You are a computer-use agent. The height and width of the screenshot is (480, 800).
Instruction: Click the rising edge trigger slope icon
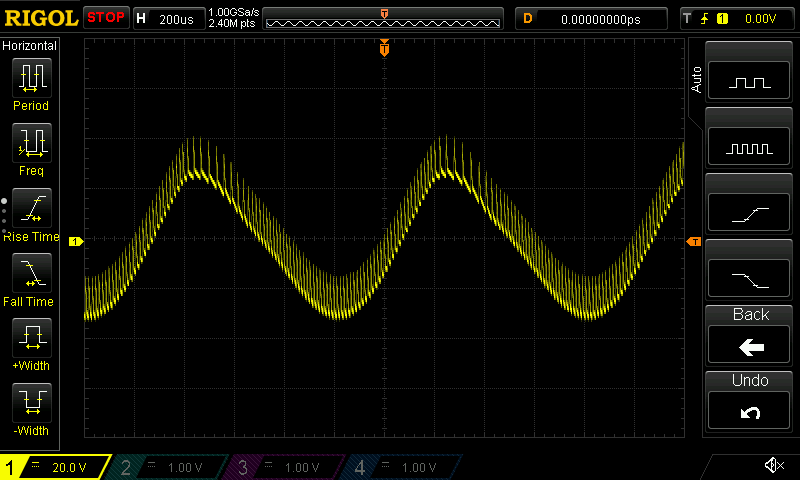pyautogui.click(x=705, y=19)
